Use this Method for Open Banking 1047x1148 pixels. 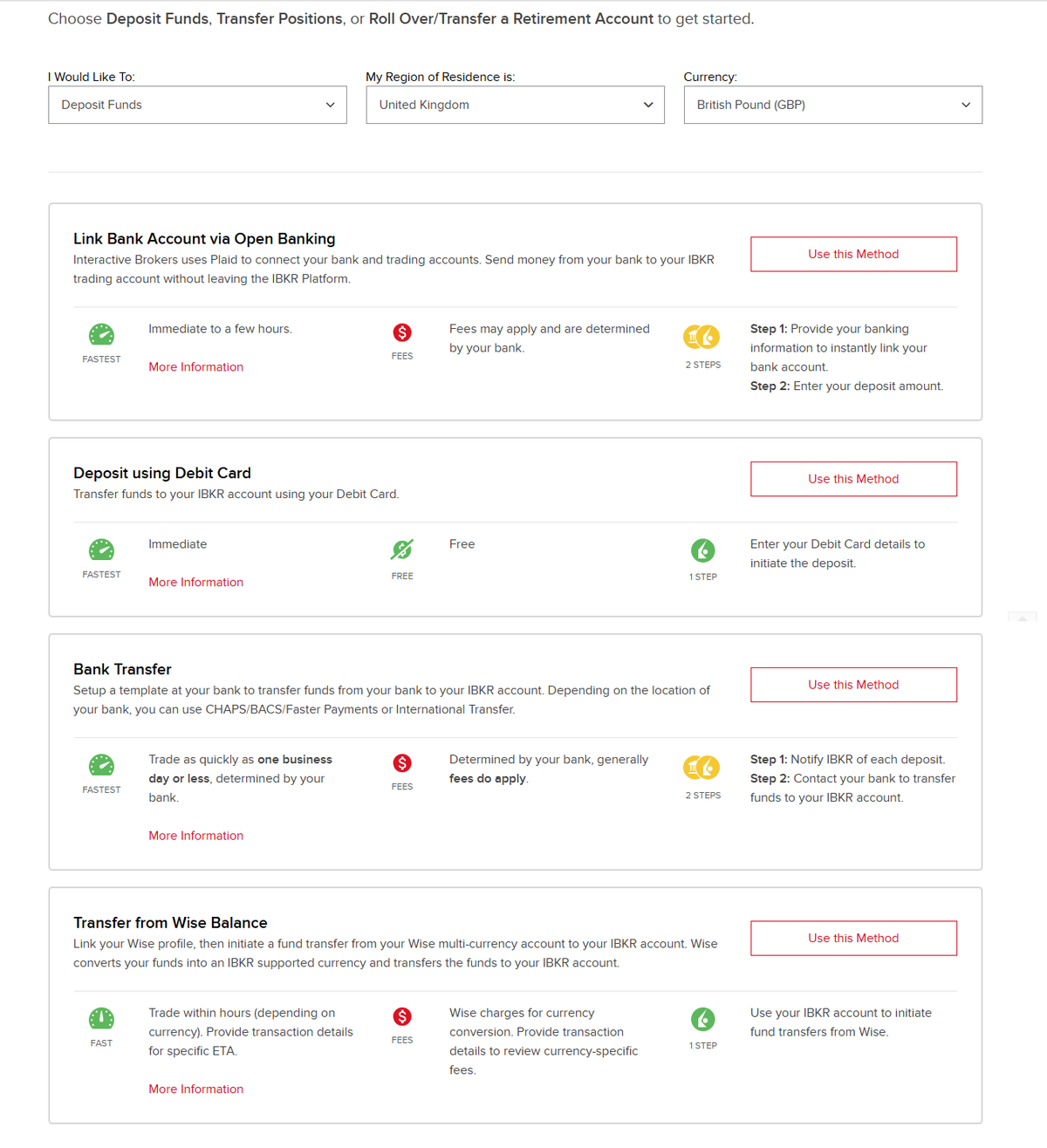click(853, 254)
